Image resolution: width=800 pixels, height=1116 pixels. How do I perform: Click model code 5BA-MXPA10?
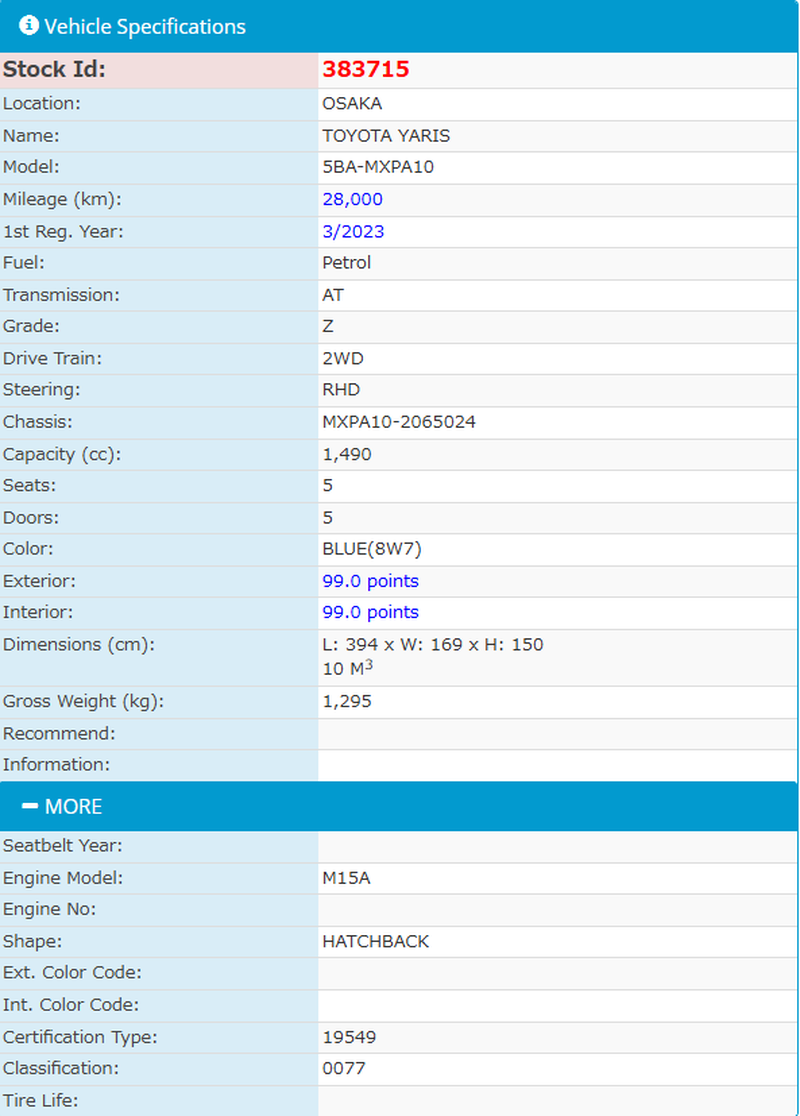(378, 167)
